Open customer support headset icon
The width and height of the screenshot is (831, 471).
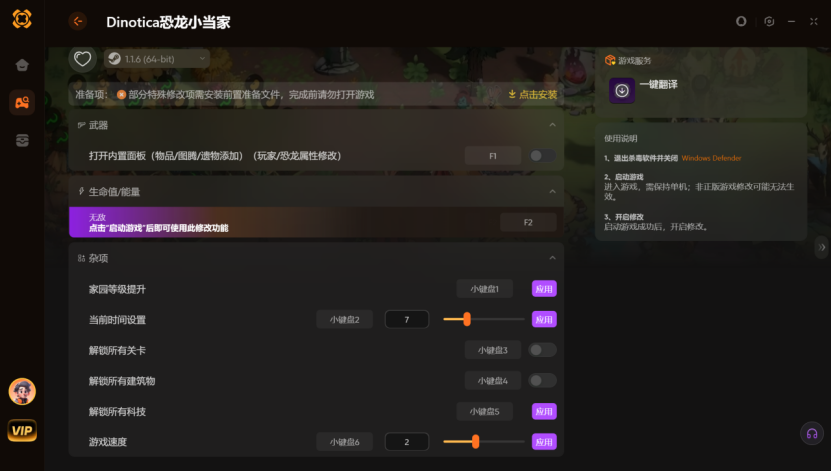pyautogui.click(x=812, y=434)
